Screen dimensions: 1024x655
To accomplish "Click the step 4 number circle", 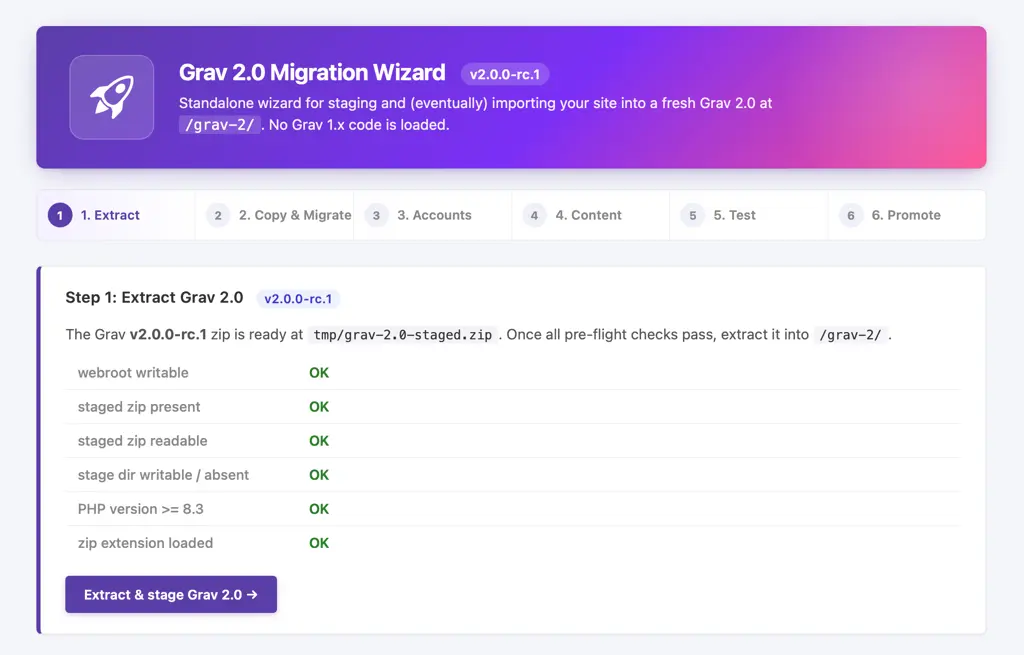I will [534, 215].
